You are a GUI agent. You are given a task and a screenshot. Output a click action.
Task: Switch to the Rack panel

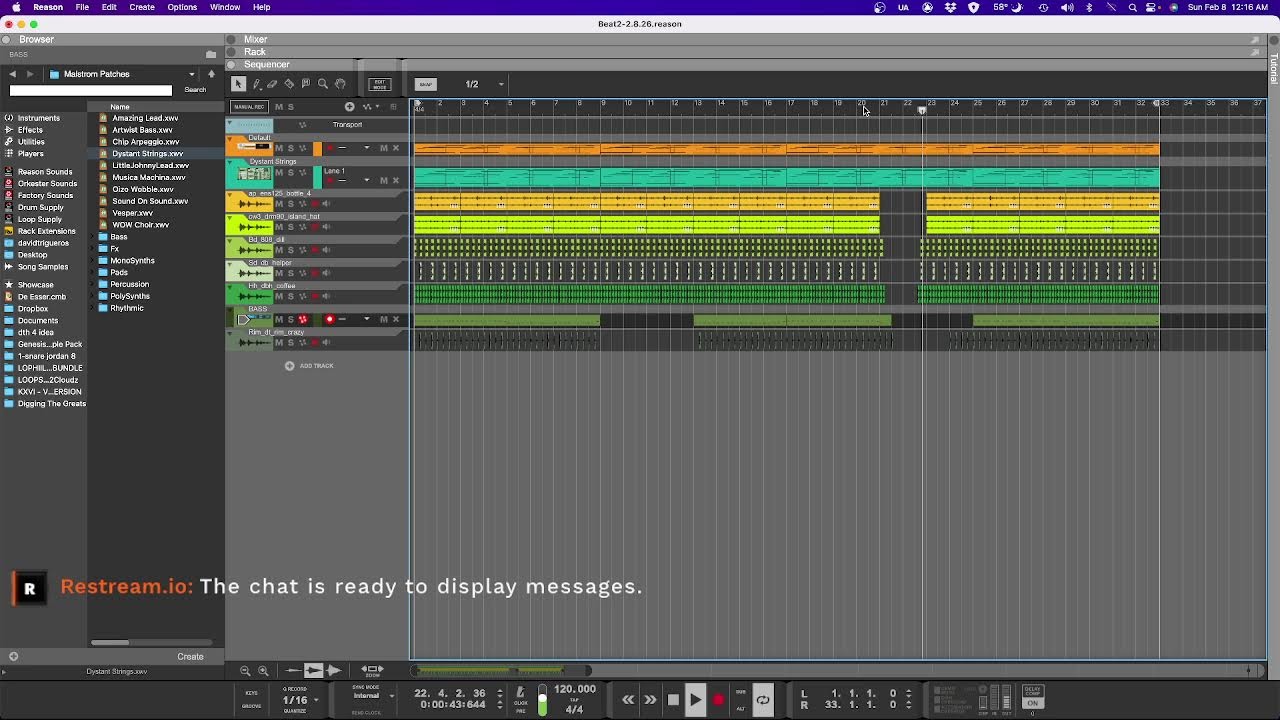click(255, 52)
